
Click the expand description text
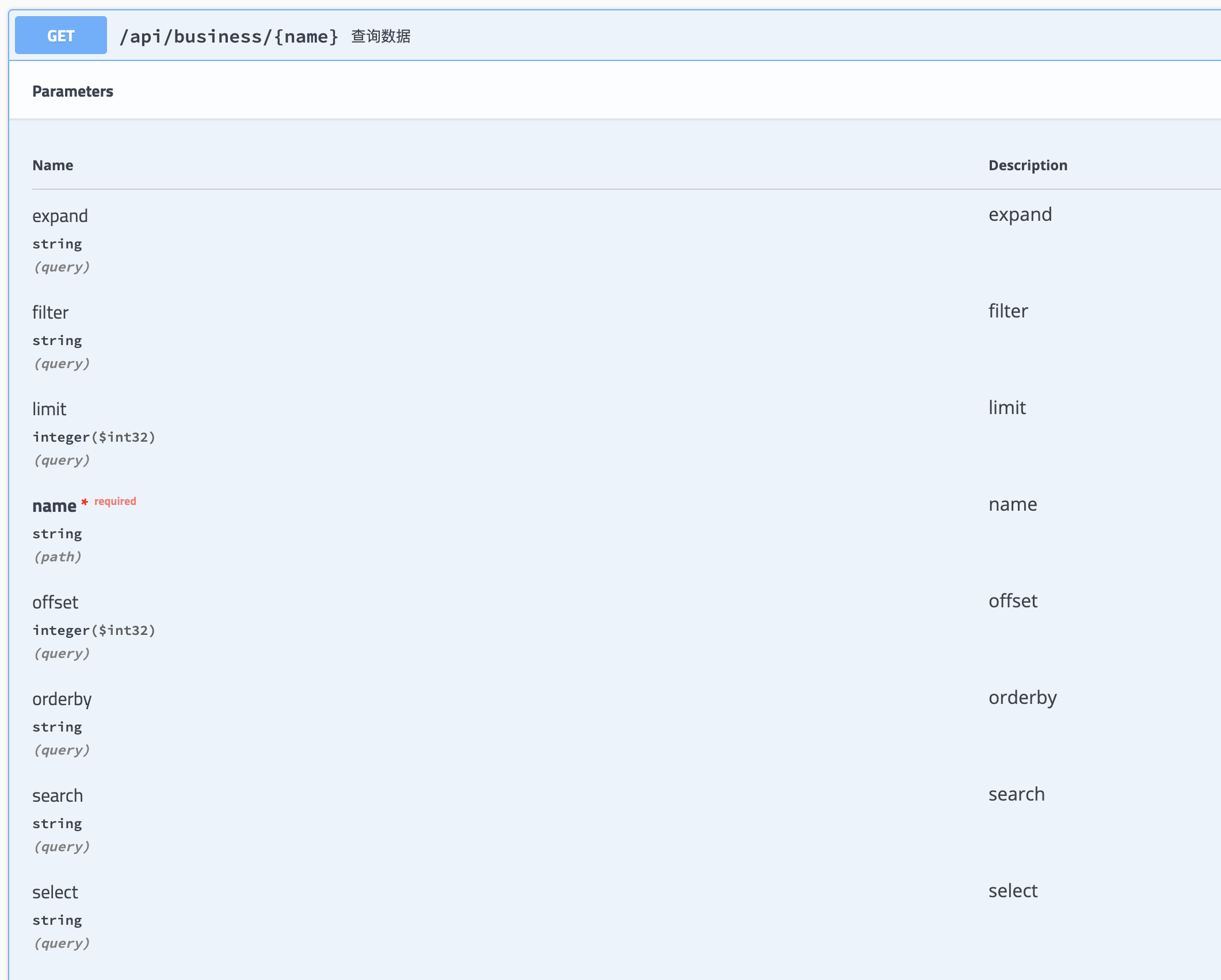click(1020, 215)
